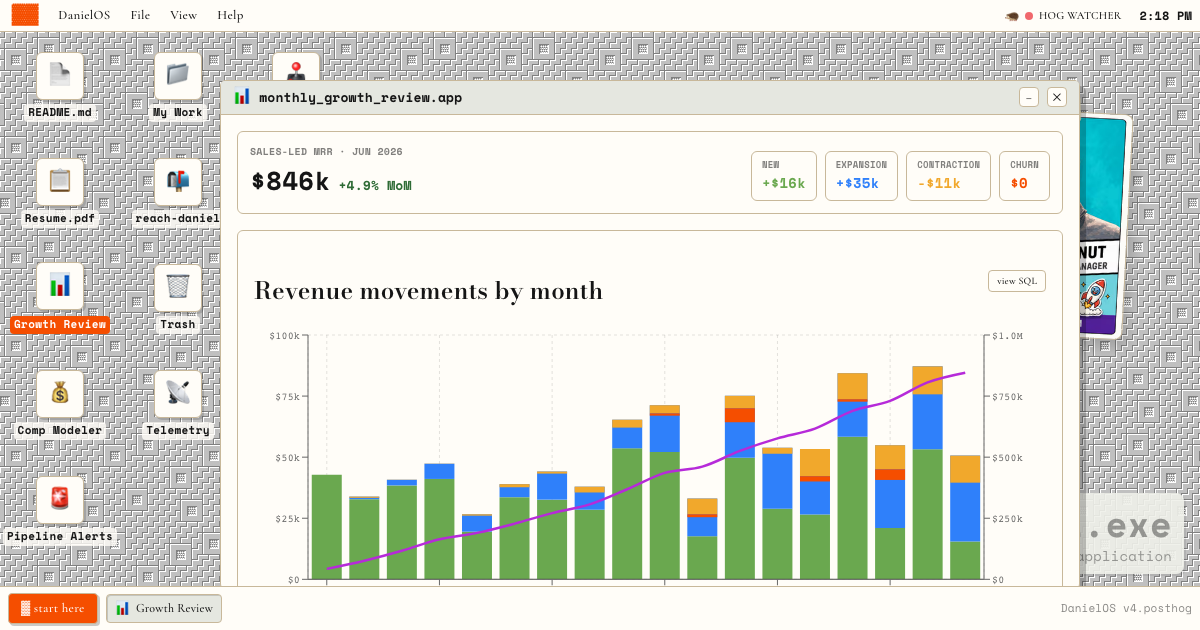The width and height of the screenshot is (1200, 630).
Task: Launch the Comp Modeler money bag icon
Action: click(60, 394)
